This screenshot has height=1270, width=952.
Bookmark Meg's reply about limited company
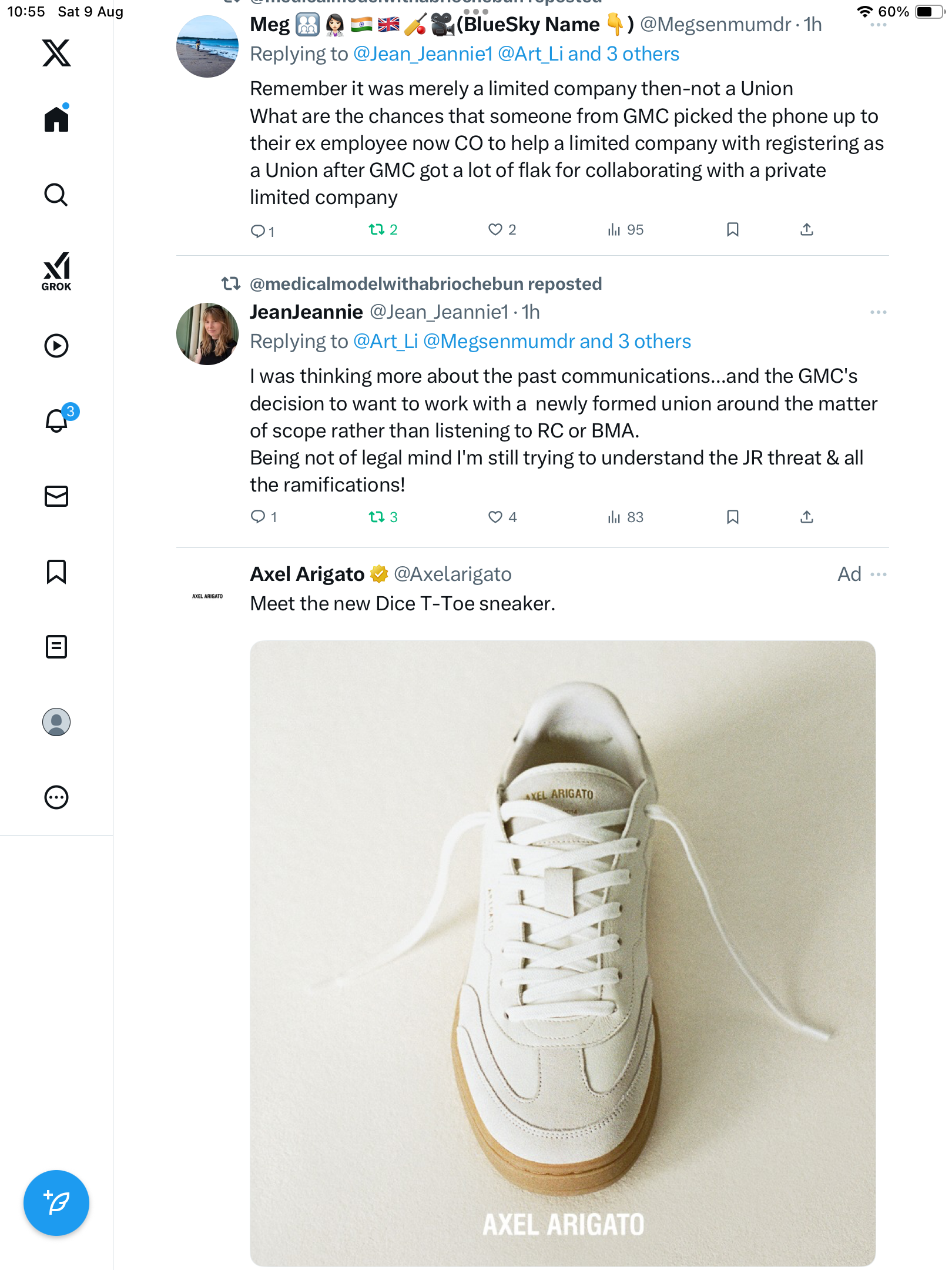pos(732,229)
